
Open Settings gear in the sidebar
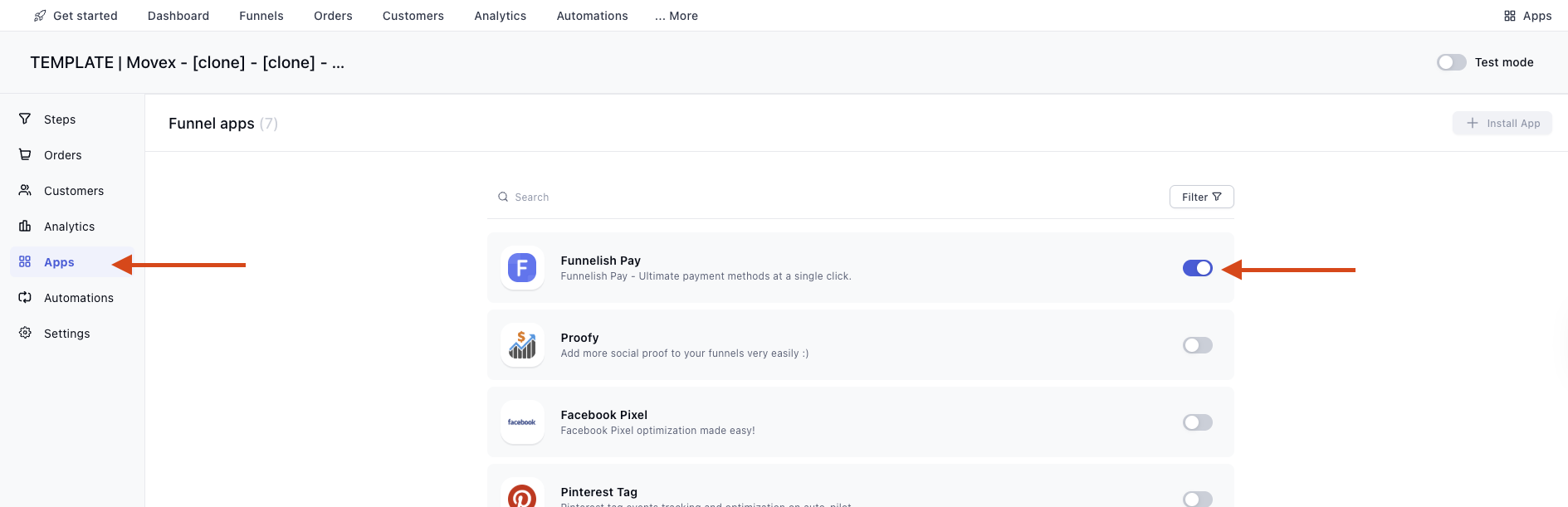(x=25, y=333)
